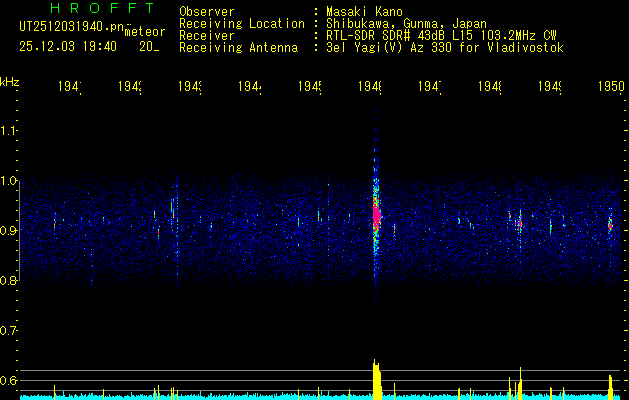Click the tallest yellow peak in intensity graph
This screenshot has width=629, height=400.
(x=377, y=380)
